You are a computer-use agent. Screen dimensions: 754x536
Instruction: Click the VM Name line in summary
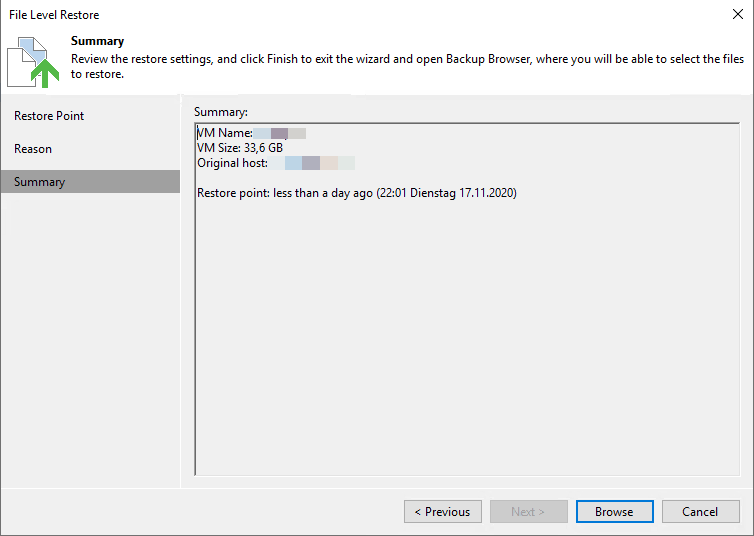coord(251,133)
